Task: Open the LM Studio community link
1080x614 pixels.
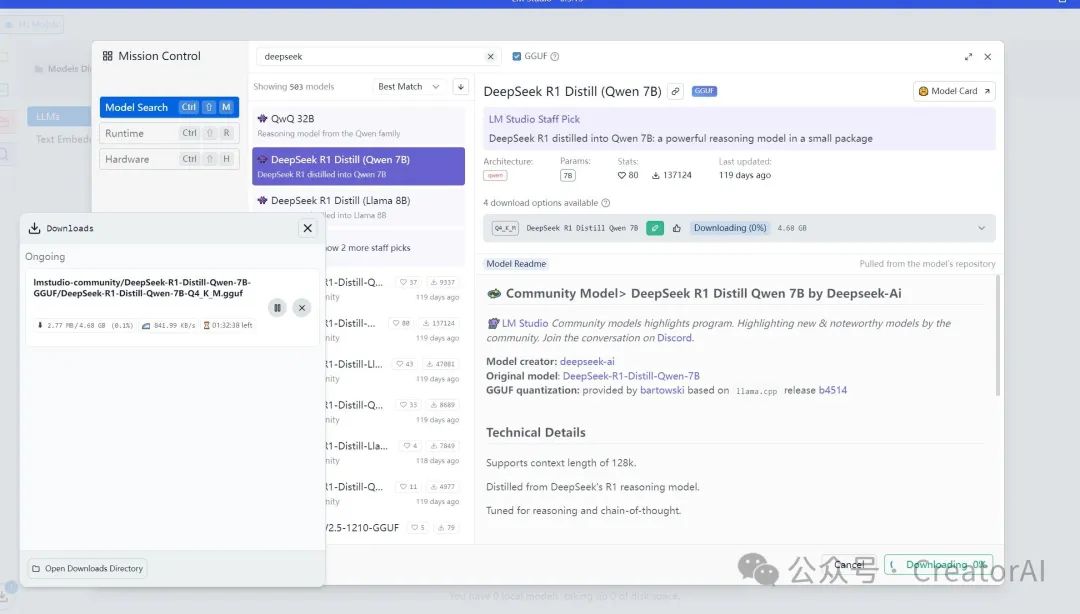Action: (525, 323)
